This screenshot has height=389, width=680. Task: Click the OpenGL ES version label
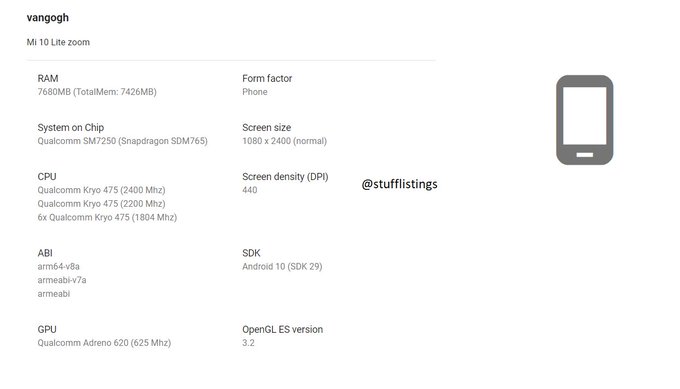(283, 330)
